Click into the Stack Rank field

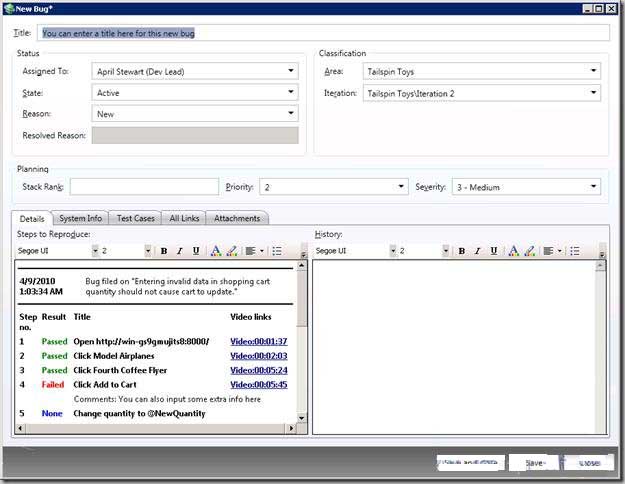click(x=144, y=187)
